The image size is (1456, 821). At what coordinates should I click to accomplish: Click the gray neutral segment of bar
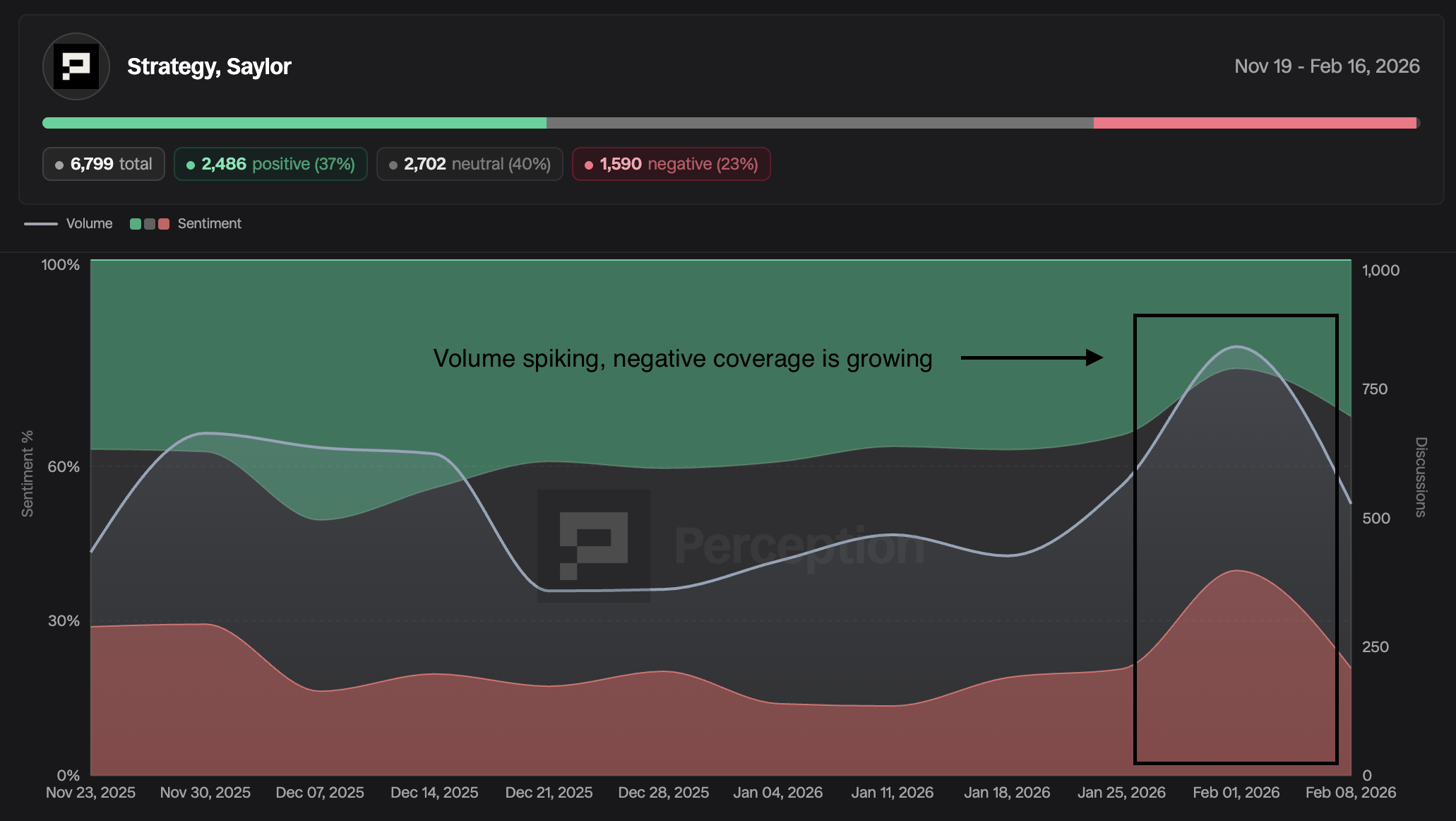click(x=819, y=123)
